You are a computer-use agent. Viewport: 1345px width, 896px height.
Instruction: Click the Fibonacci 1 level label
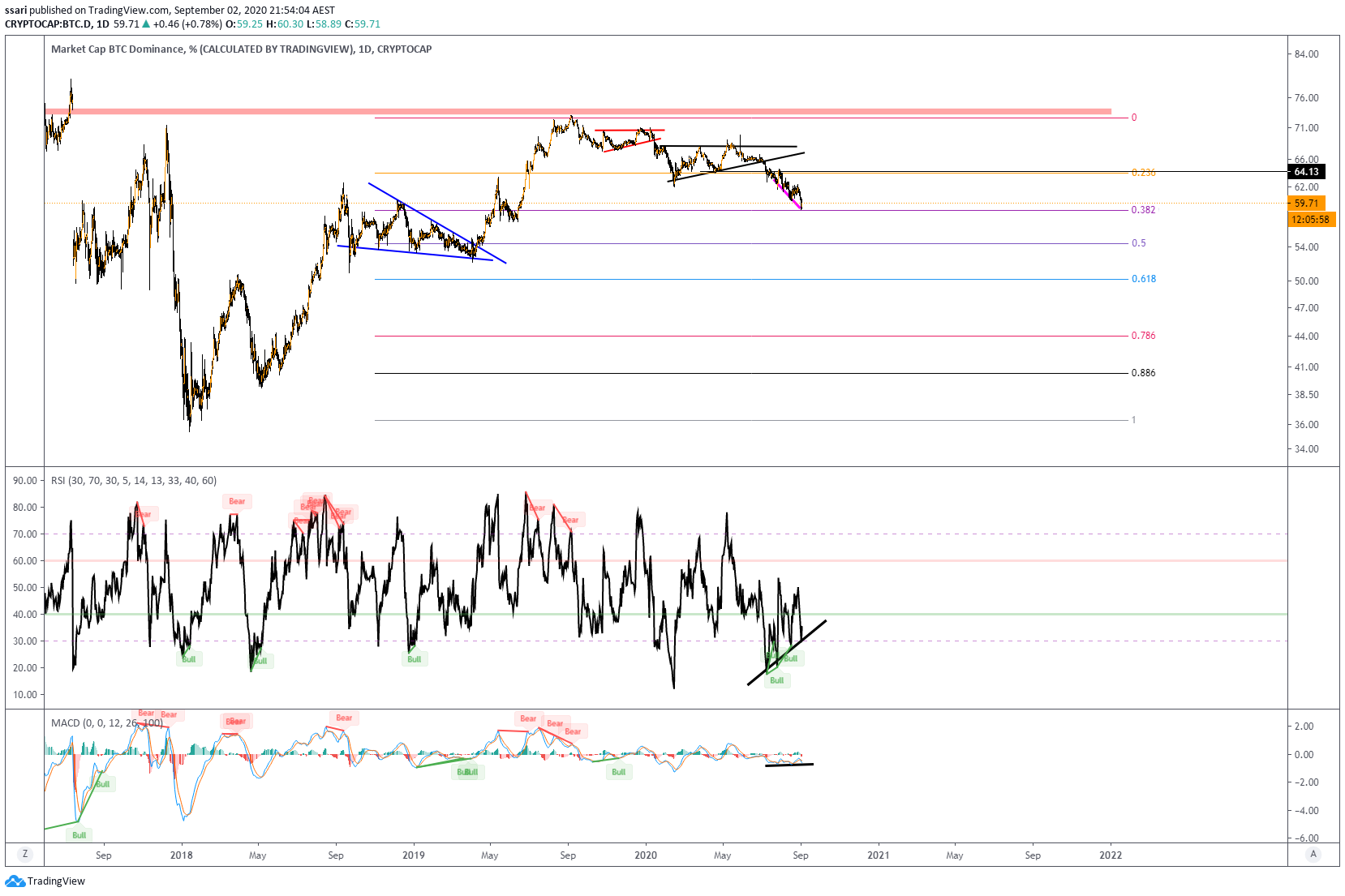[x=1134, y=420]
